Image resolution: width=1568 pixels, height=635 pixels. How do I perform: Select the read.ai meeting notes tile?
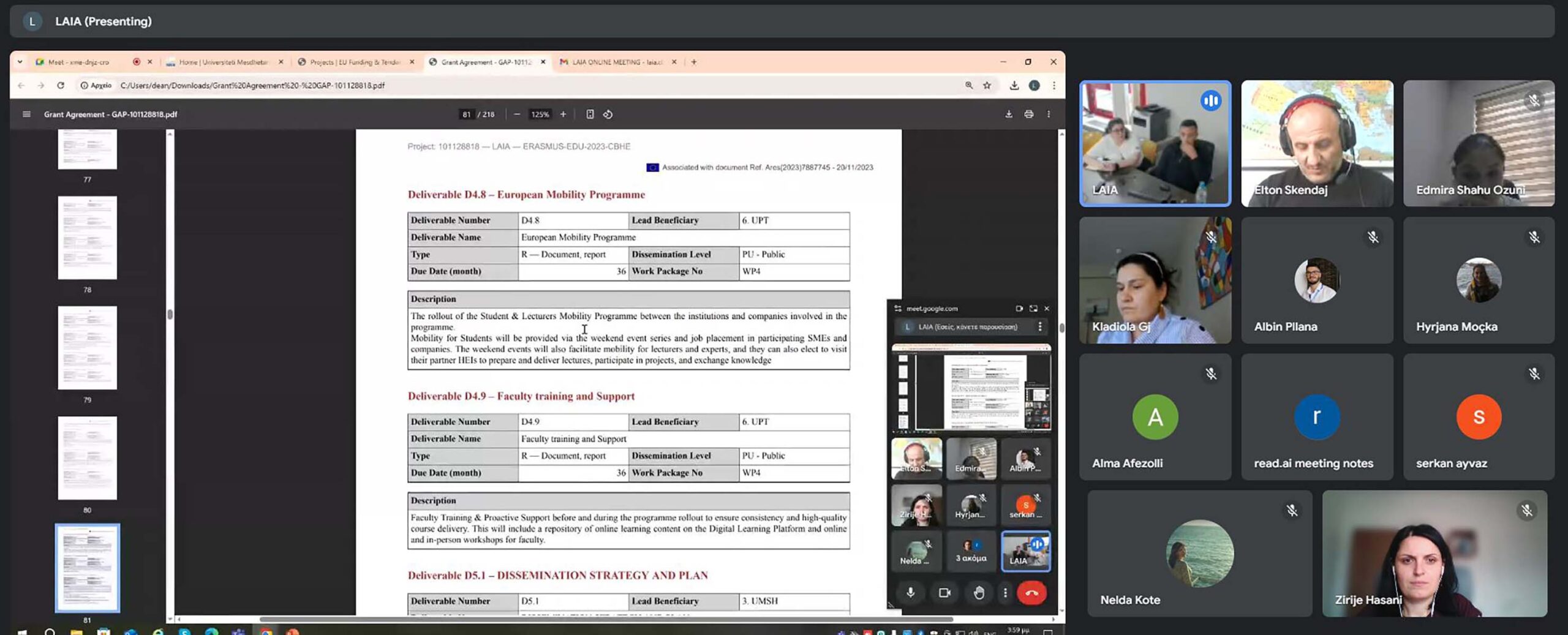[1317, 416]
